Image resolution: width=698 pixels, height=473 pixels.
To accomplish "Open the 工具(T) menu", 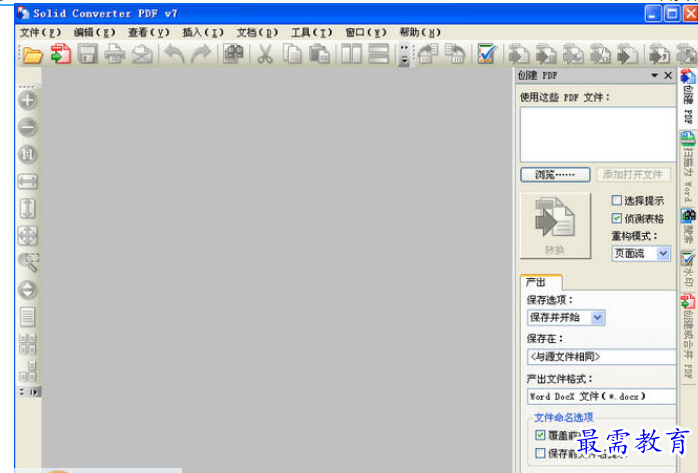I will click(x=312, y=32).
